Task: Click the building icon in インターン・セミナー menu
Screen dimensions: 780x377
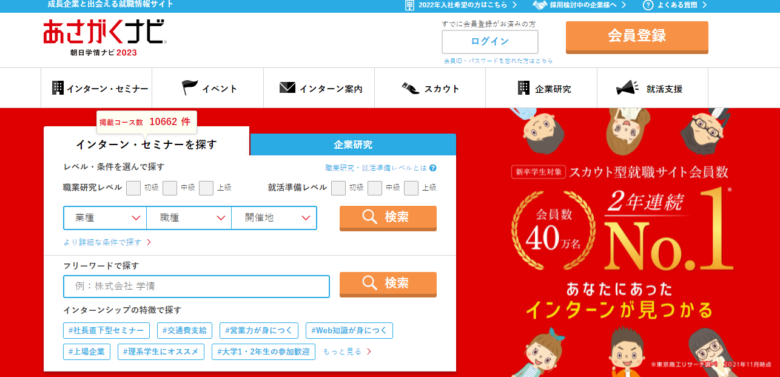Action: coord(58,88)
